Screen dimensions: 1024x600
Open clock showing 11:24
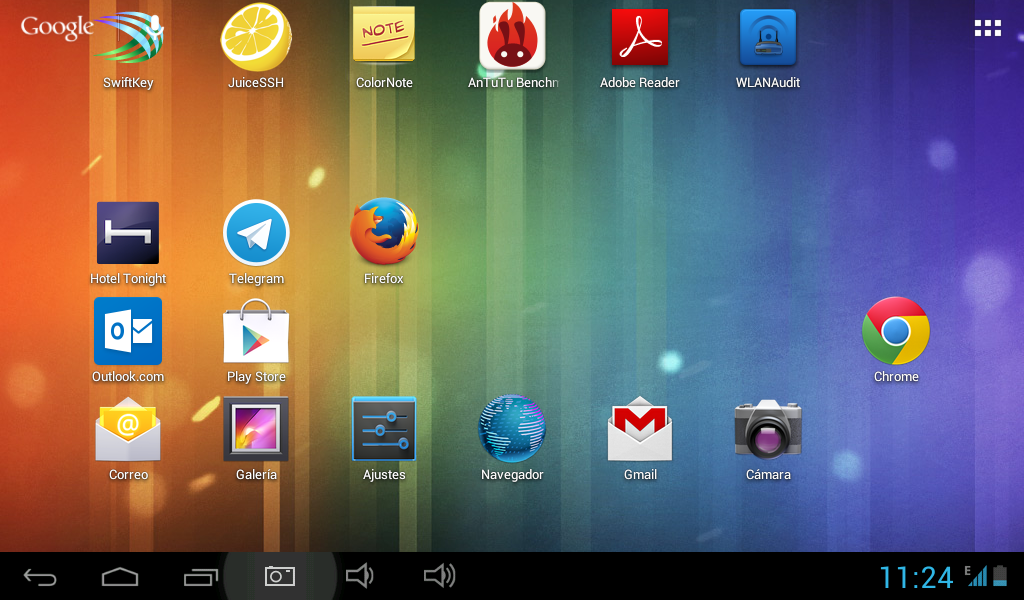(x=916, y=577)
